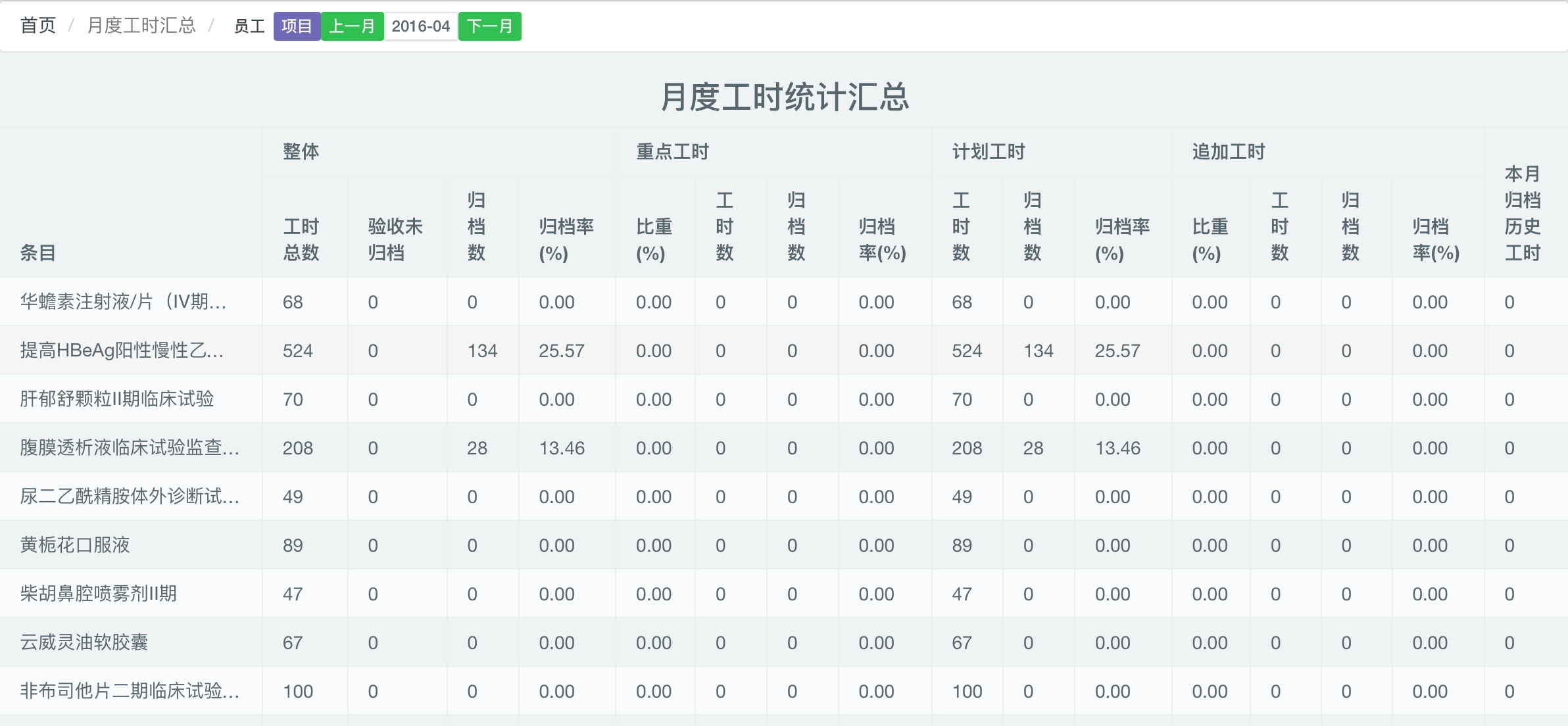Click 下一月 next month button
The width and height of the screenshot is (1568, 726).
tap(489, 26)
